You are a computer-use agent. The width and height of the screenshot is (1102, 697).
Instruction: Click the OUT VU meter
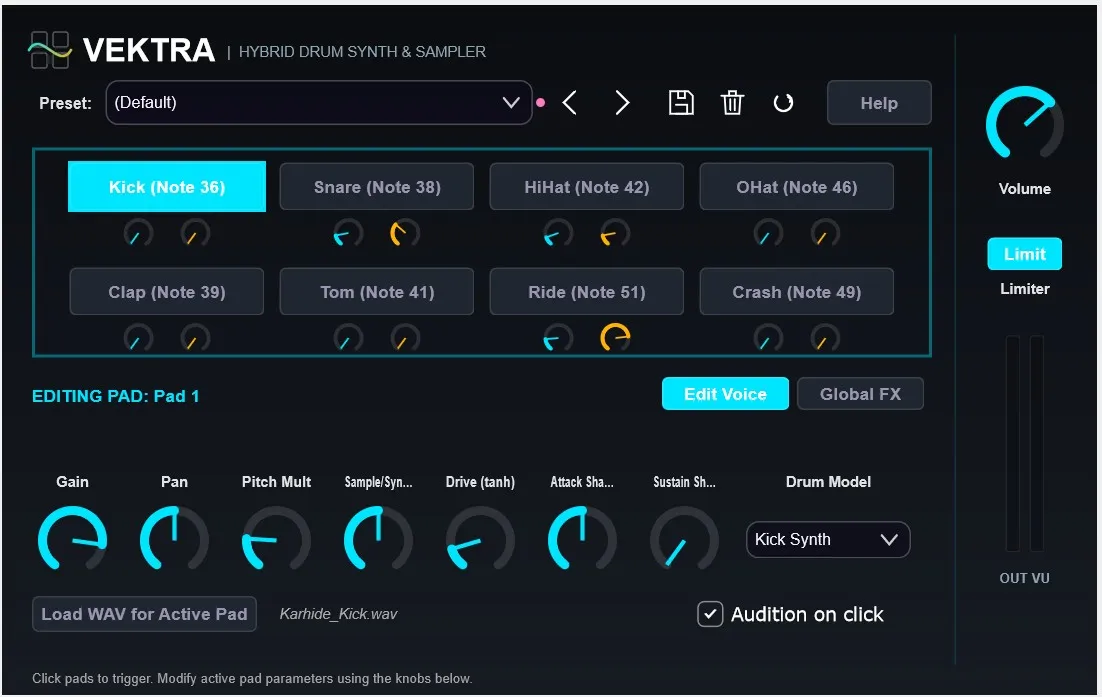(1025, 443)
